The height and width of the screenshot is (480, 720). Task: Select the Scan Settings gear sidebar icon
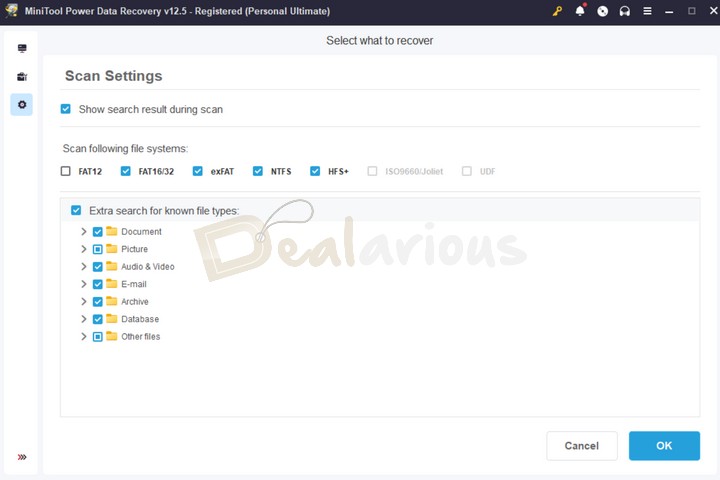click(x=22, y=105)
